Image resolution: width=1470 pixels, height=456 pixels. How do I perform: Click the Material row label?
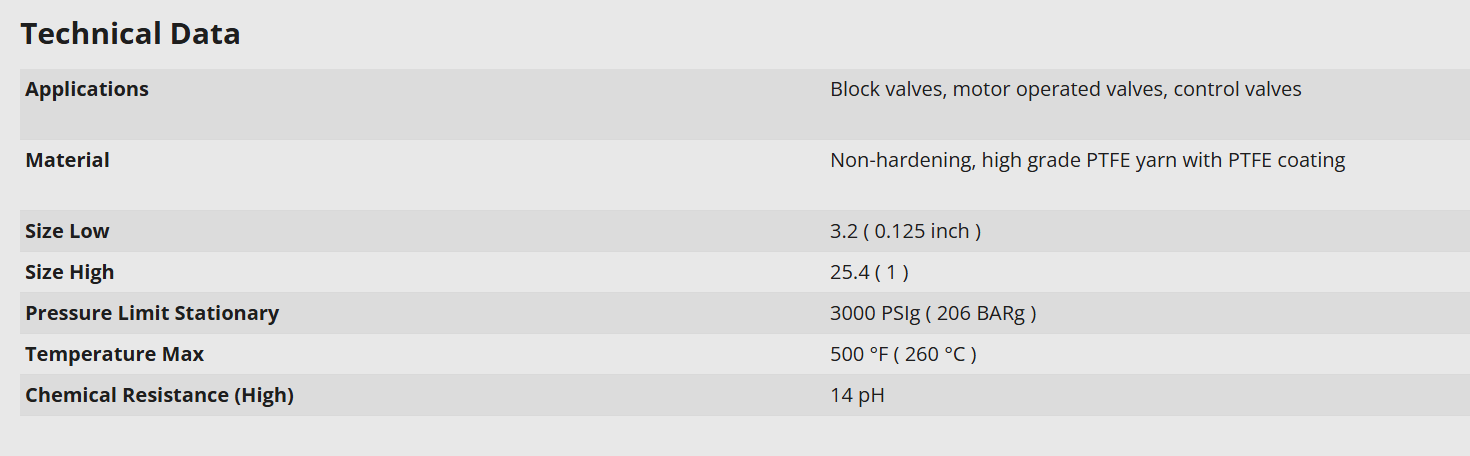[67, 160]
